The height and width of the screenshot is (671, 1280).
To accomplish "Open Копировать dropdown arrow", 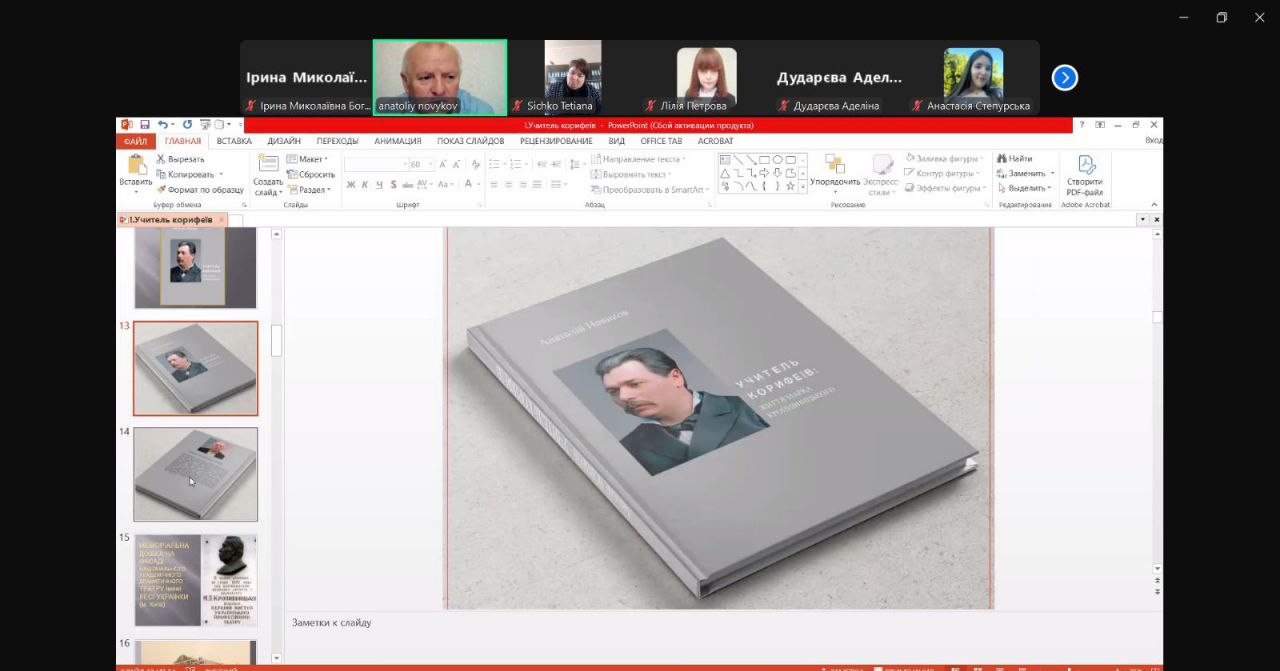I will click(x=221, y=174).
